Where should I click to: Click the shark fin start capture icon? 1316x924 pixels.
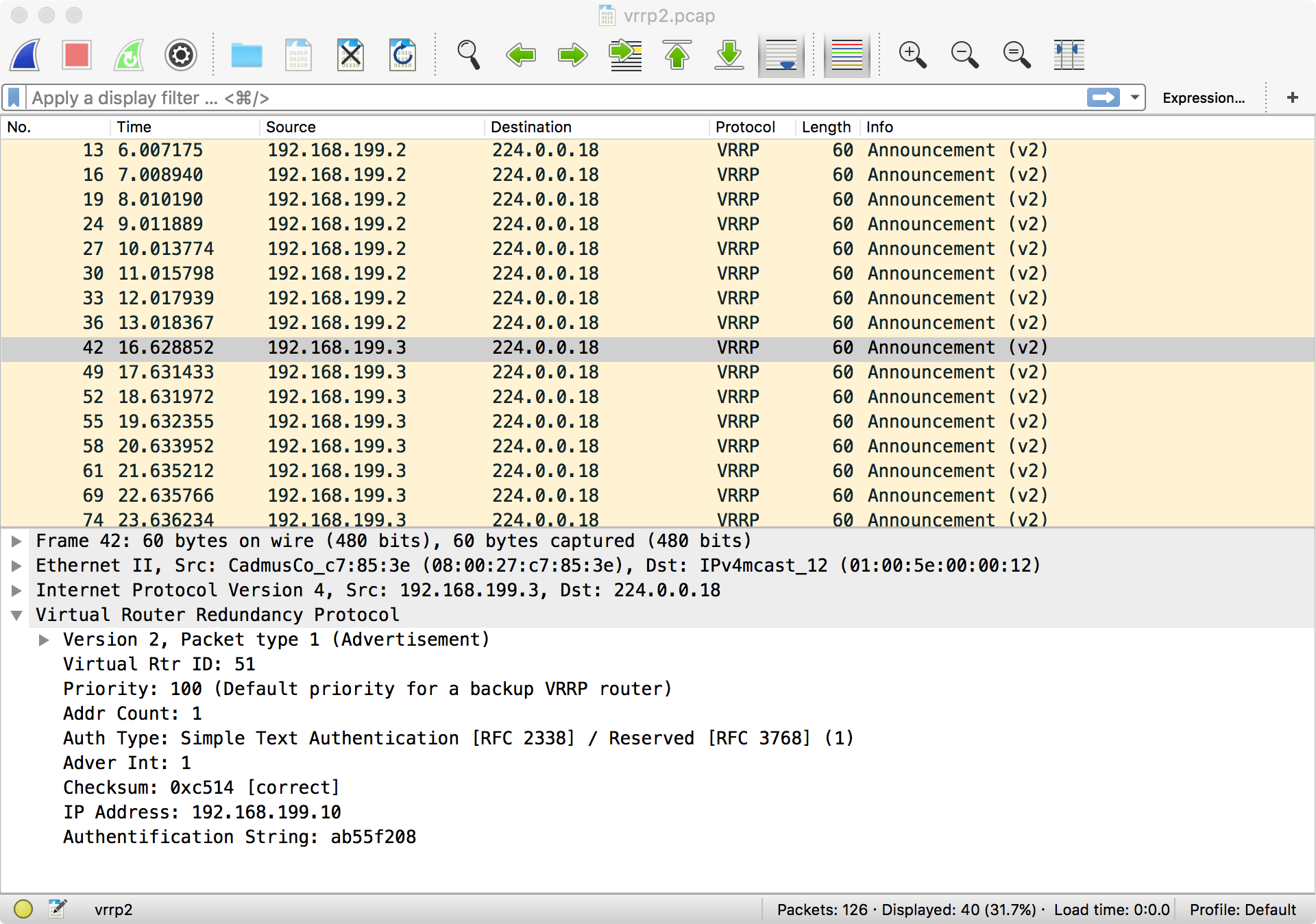(x=26, y=55)
